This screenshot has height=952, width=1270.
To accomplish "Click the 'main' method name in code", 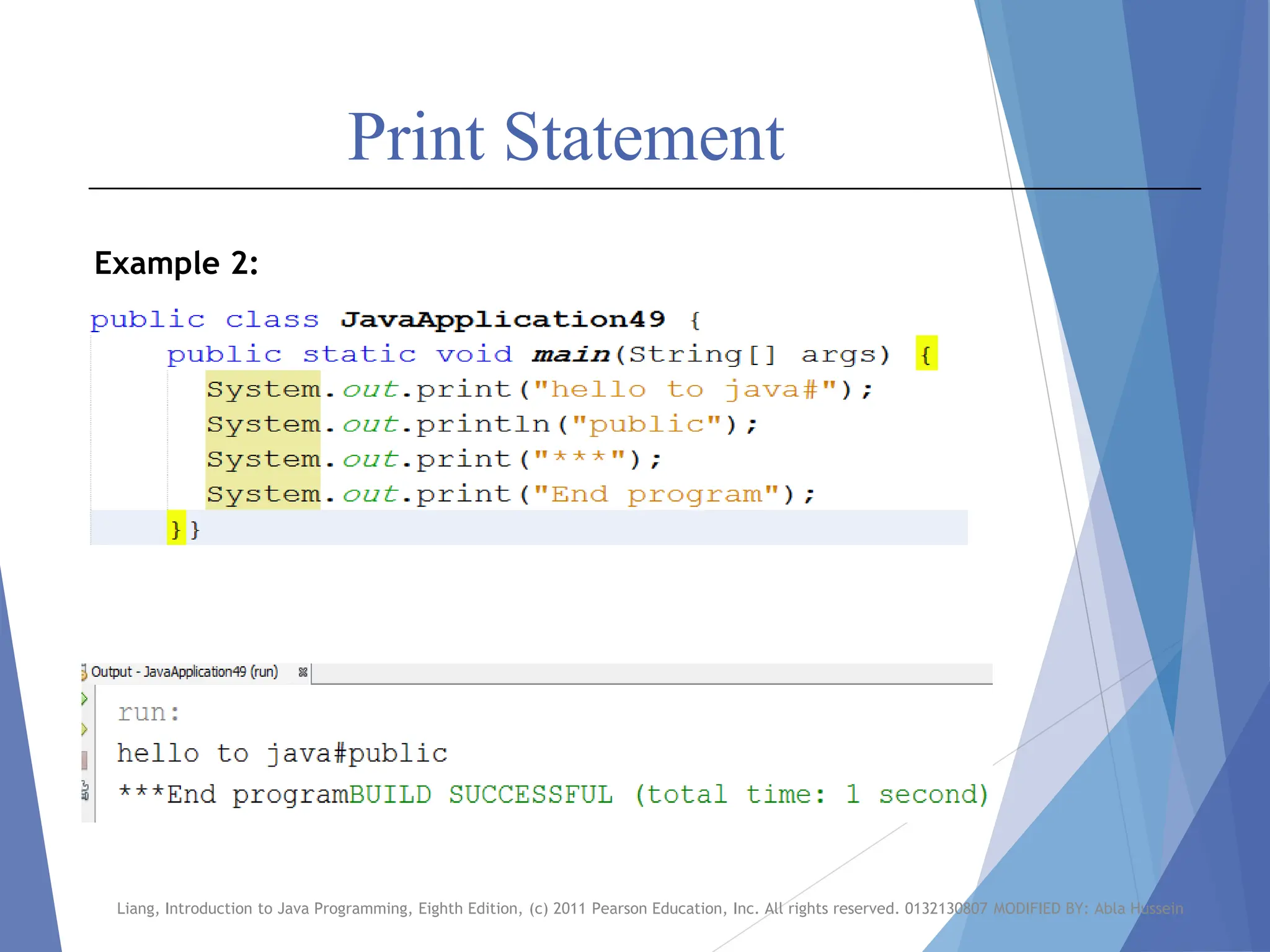I will 571,355.
